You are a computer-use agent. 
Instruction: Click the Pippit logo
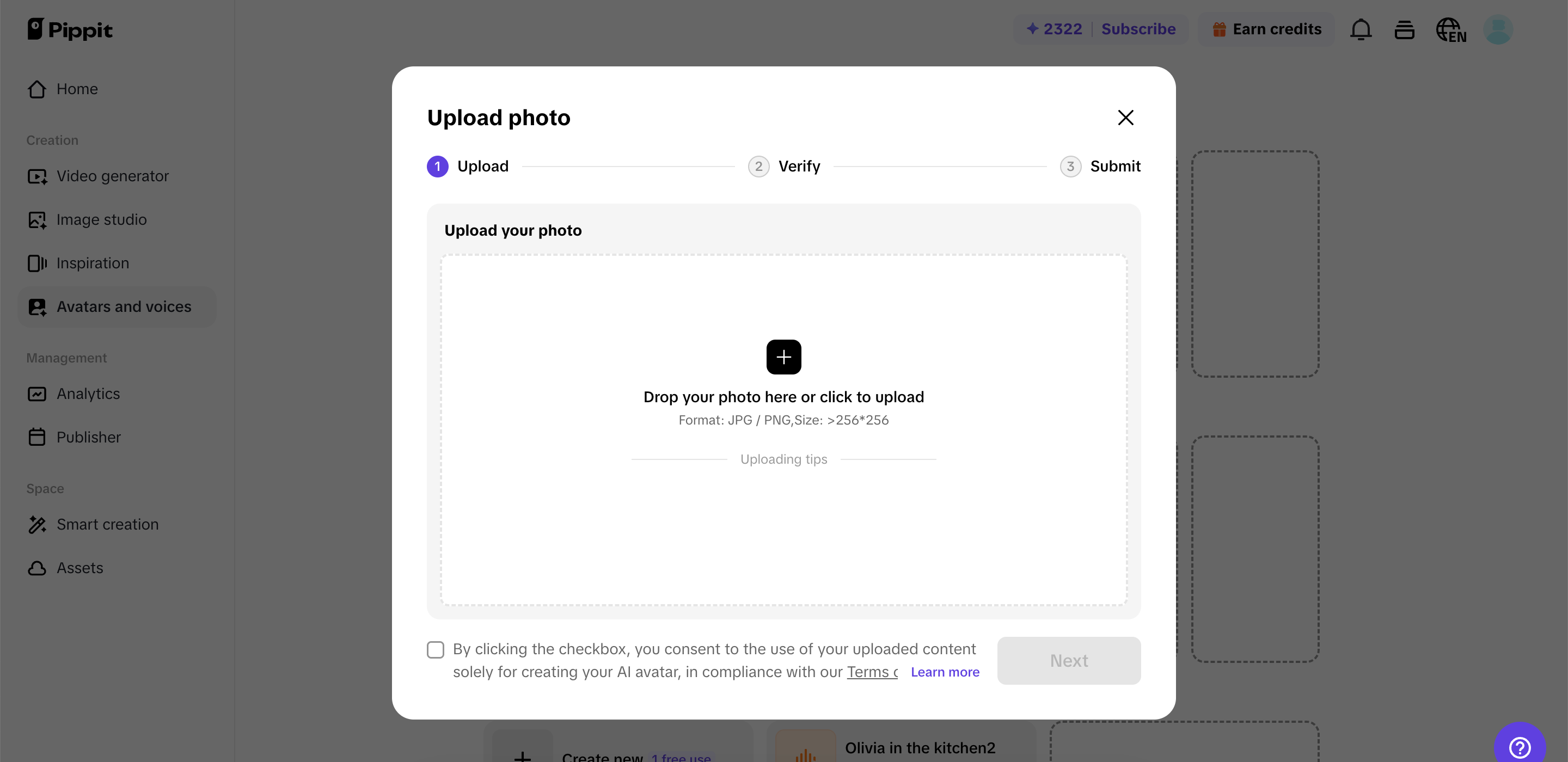70,29
